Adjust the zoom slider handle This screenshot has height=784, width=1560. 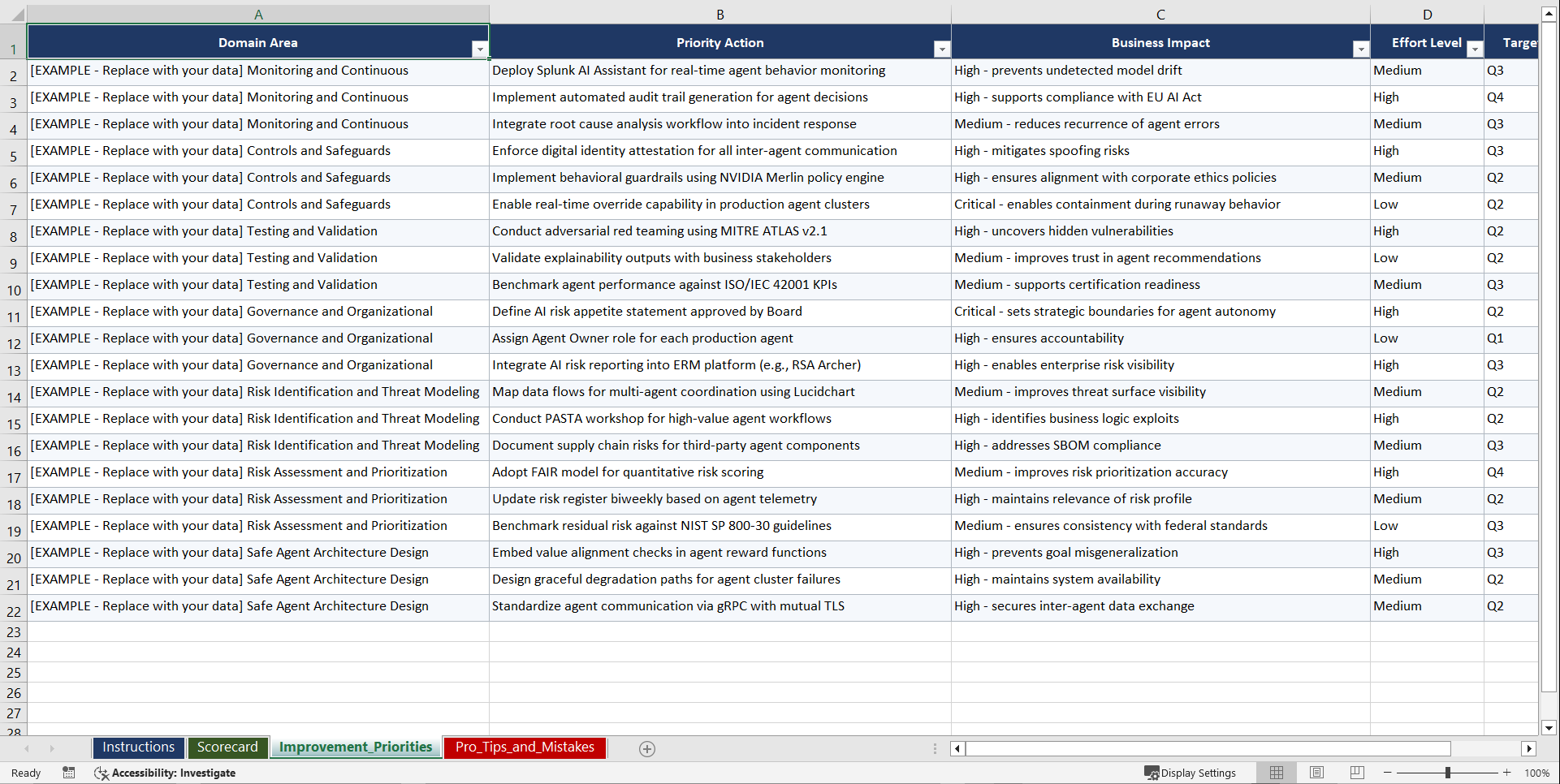tap(1449, 773)
